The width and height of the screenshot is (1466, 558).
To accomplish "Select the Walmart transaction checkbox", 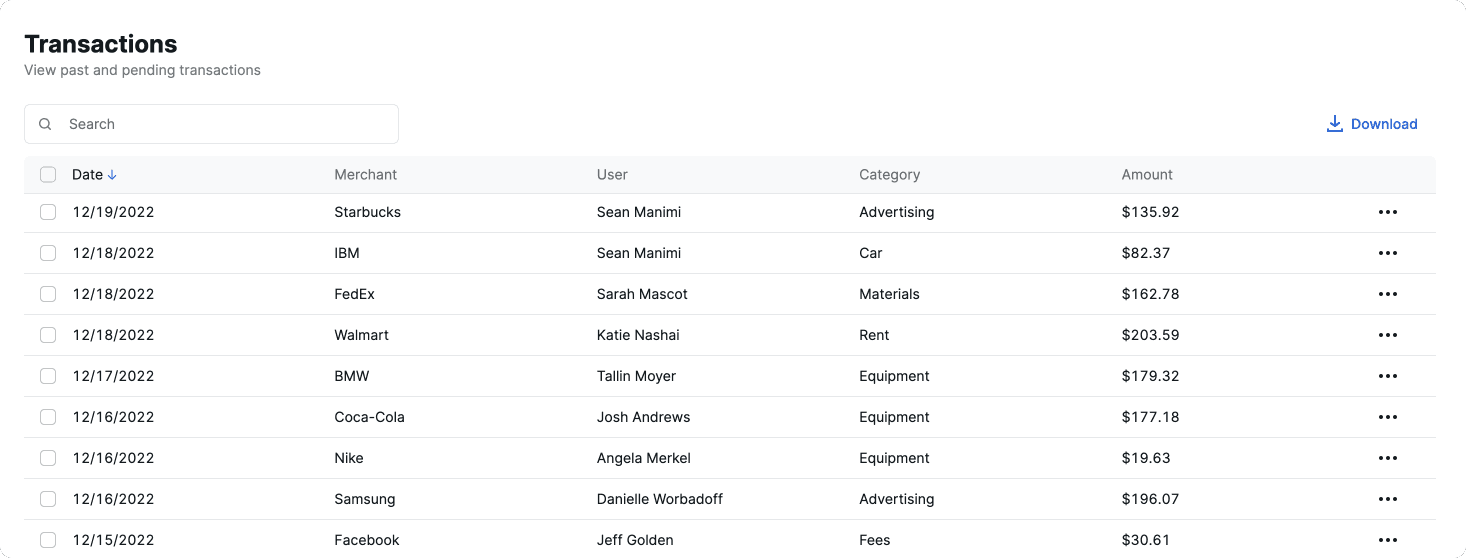I will pos(48,335).
